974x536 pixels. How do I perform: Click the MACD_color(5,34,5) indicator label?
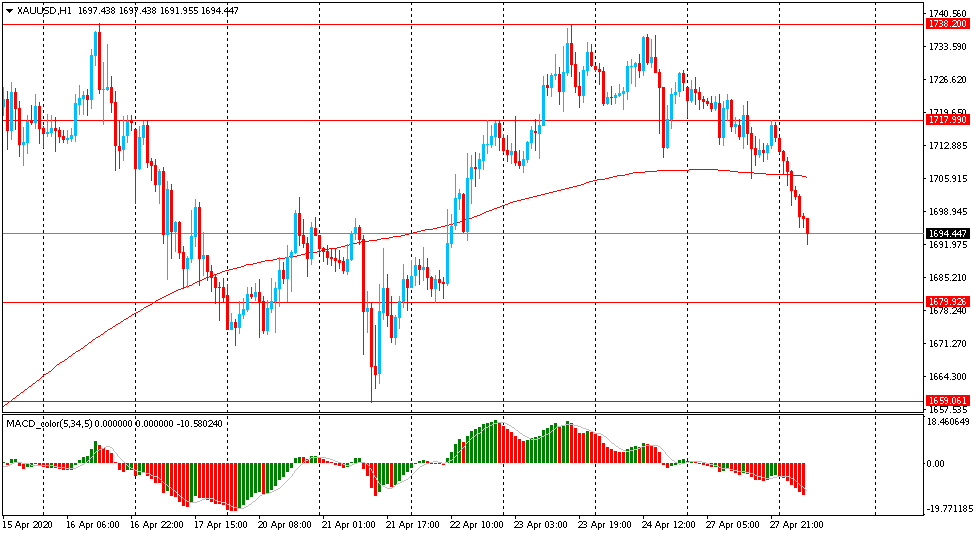pos(50,424)
